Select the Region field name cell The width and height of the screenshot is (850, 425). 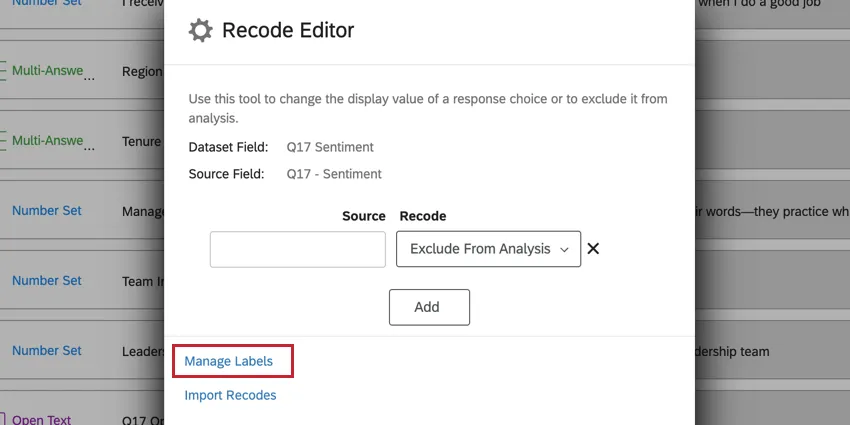142,72
